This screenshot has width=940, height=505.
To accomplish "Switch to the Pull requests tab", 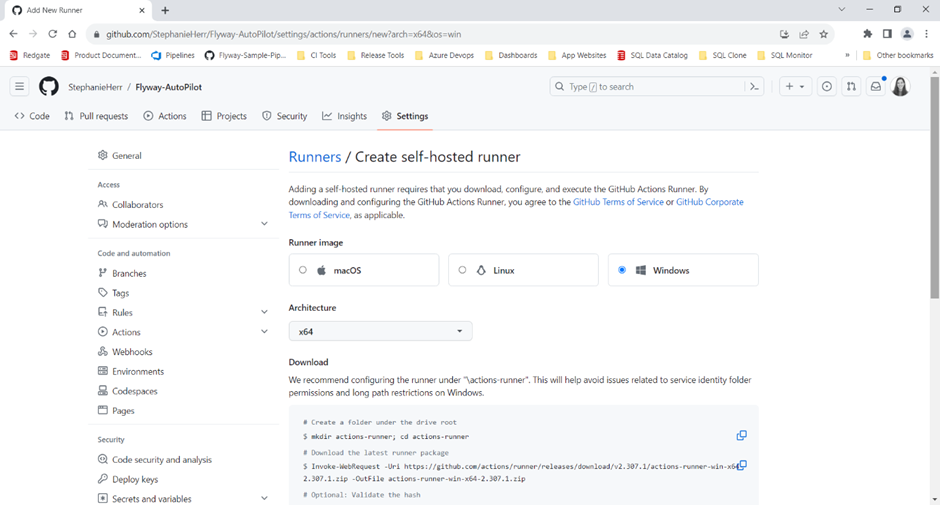I will pos(96,116).
